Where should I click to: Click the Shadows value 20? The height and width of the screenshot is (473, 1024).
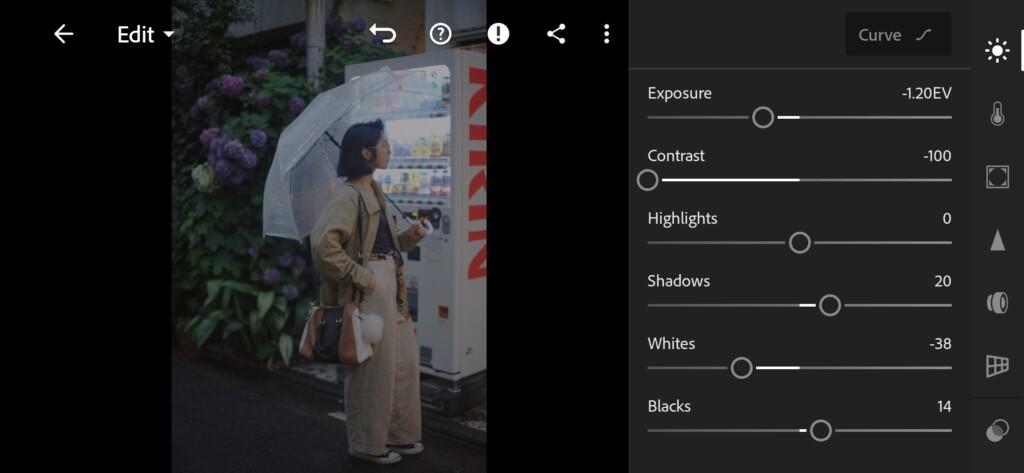943,282
